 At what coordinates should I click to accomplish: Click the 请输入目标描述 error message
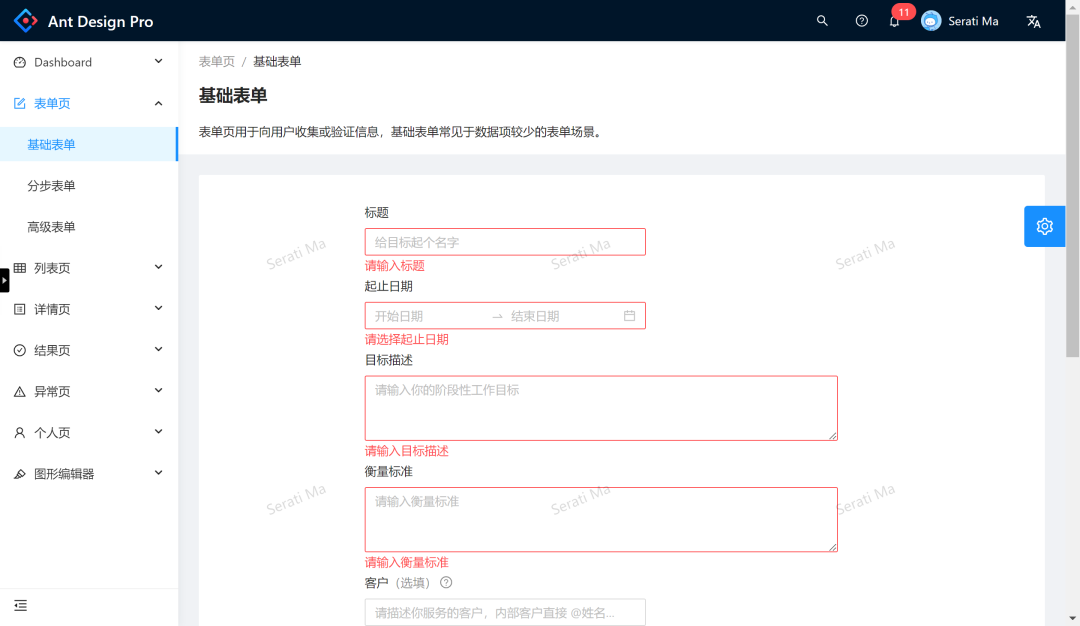pos(406,451)
